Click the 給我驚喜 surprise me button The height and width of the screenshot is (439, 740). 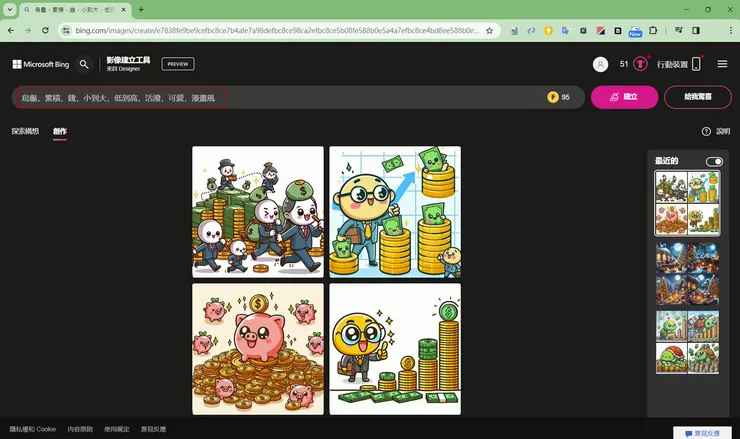click(x=698, y=97)
